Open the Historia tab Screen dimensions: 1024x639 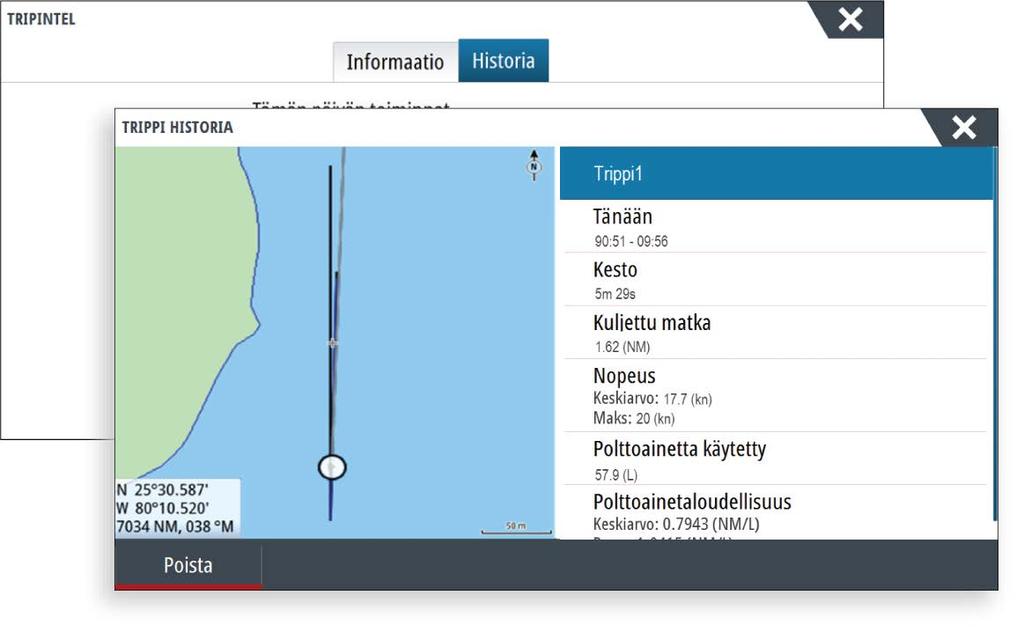pyautogui.click(x=504, y=61)
